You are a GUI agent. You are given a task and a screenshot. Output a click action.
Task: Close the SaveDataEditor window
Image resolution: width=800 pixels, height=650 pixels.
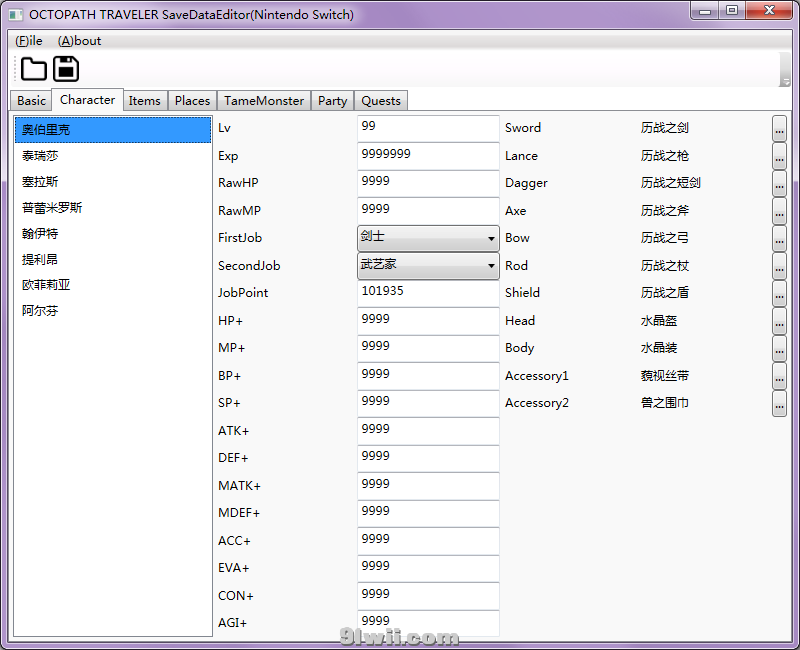[x=769, y=11]
